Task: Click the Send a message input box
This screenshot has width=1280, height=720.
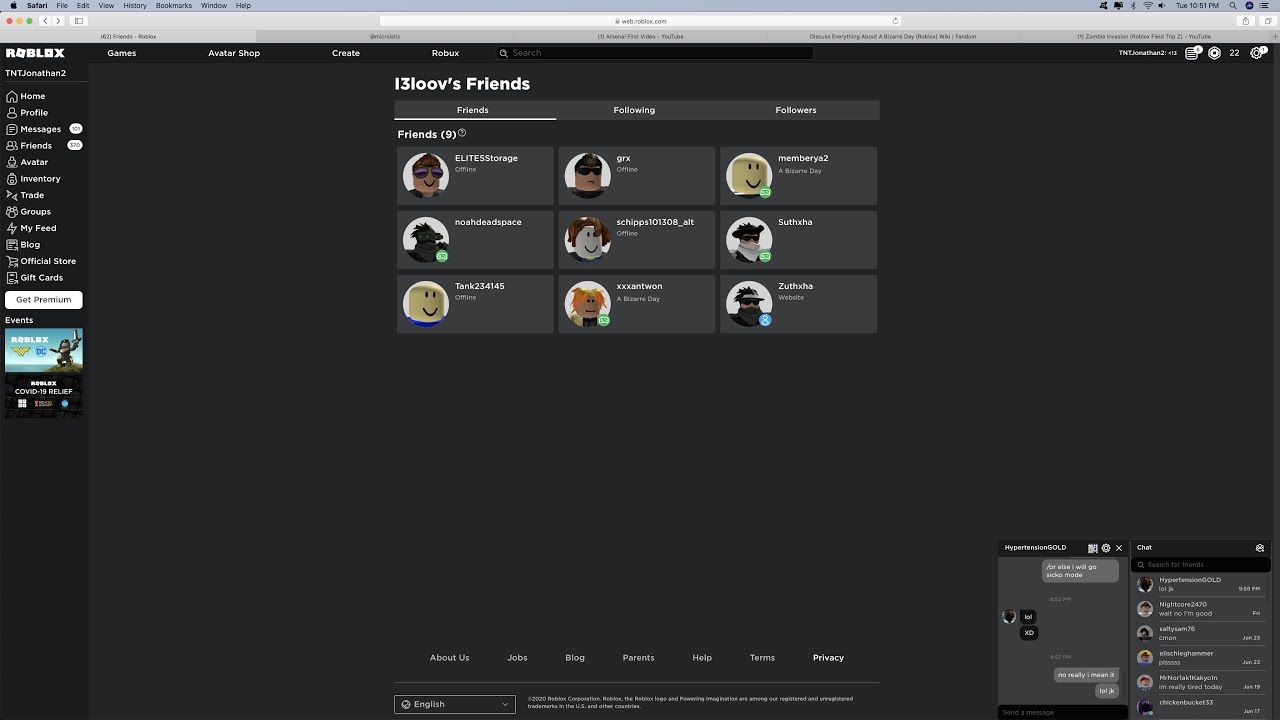Action: [x=1063, y=712]
